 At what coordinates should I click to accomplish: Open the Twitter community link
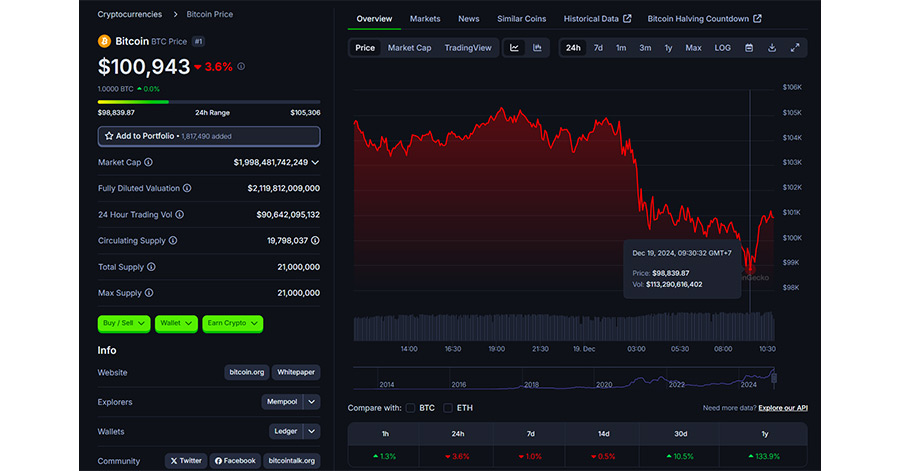click(186, 461)
